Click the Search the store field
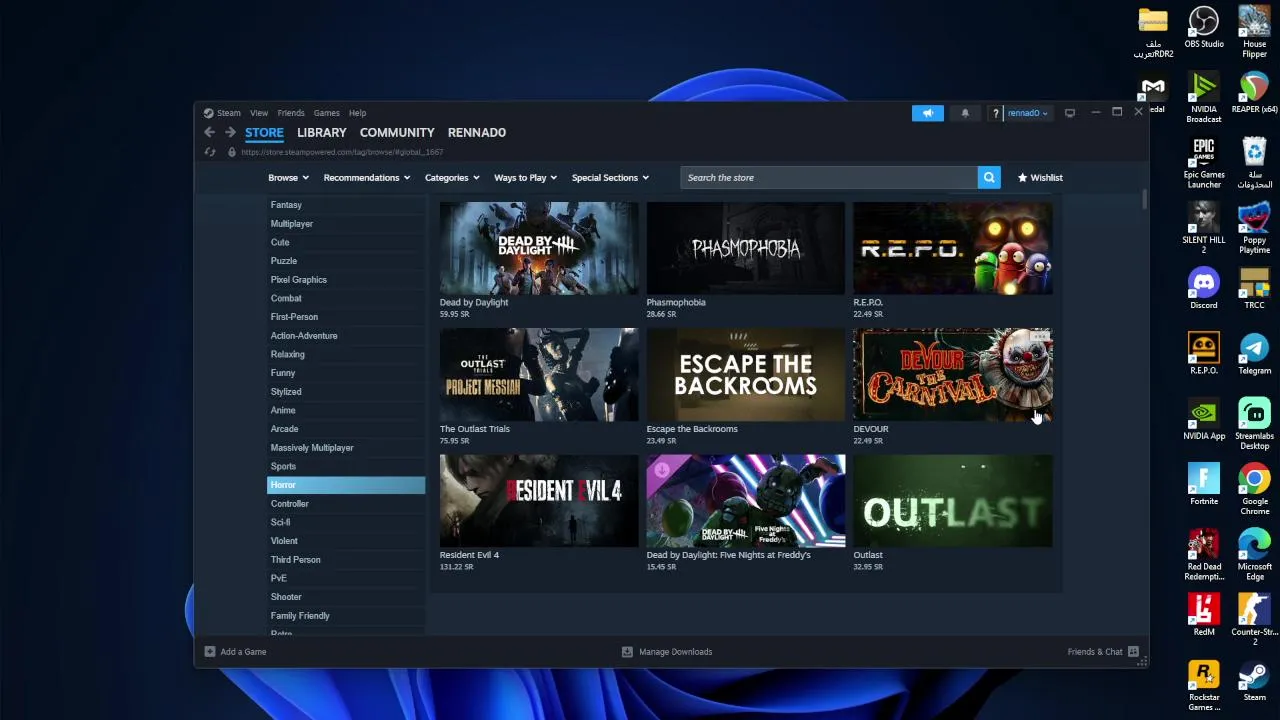Image resolution: width=1280 pixels, height=720 pixels. [829, 177]
